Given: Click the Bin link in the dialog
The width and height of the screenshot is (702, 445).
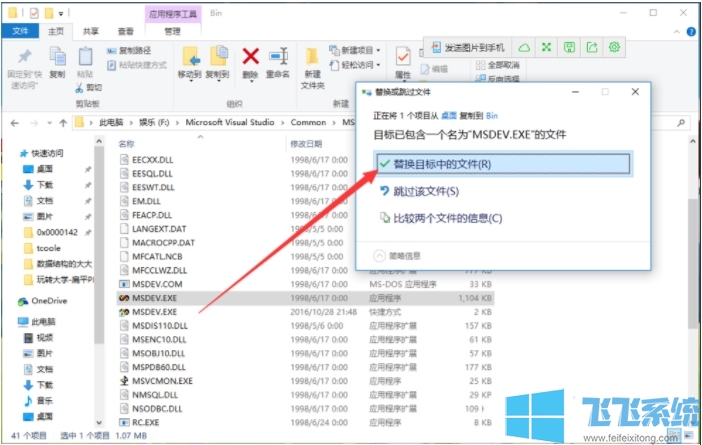Looking at the screenshot, I should [492, 116].
